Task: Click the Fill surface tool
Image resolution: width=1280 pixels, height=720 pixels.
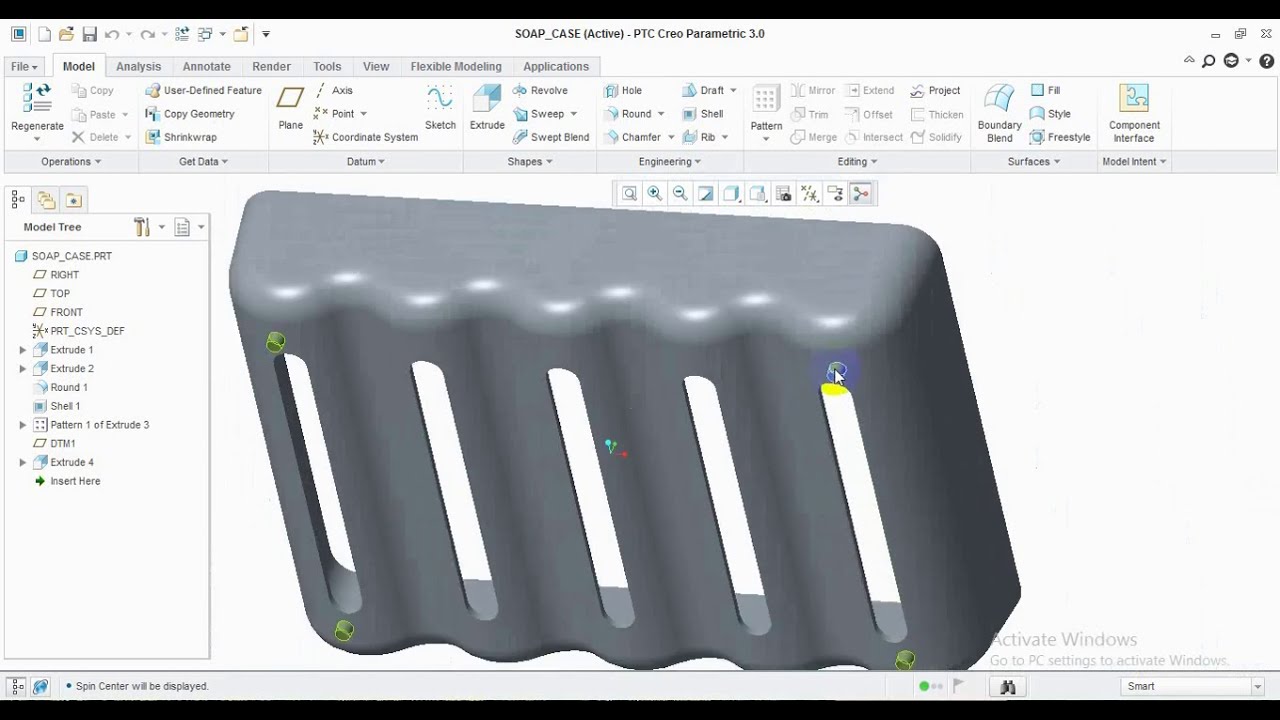Action: pos(1045,90)
